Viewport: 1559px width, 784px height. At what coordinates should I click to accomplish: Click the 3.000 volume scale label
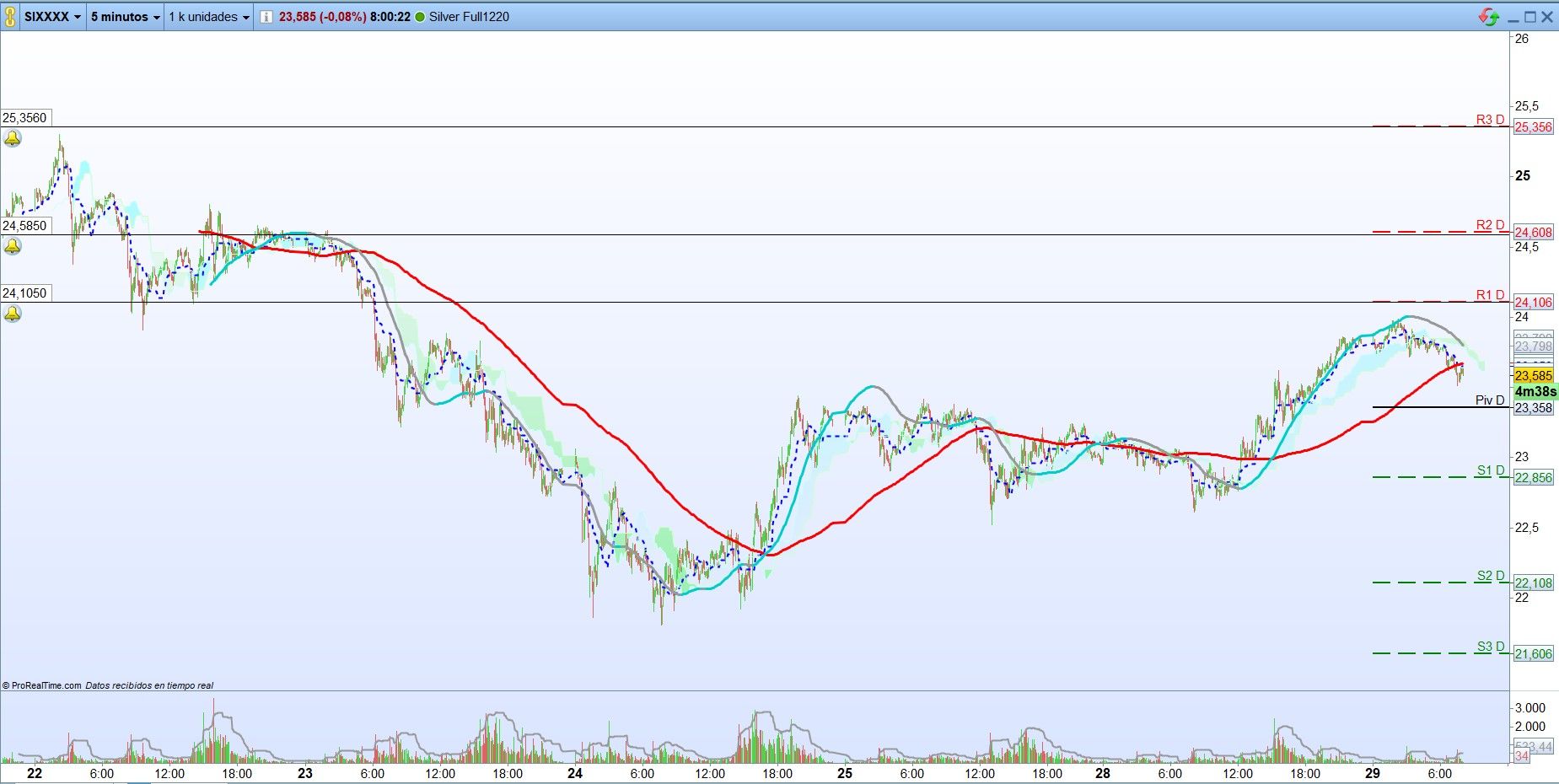1530,708
